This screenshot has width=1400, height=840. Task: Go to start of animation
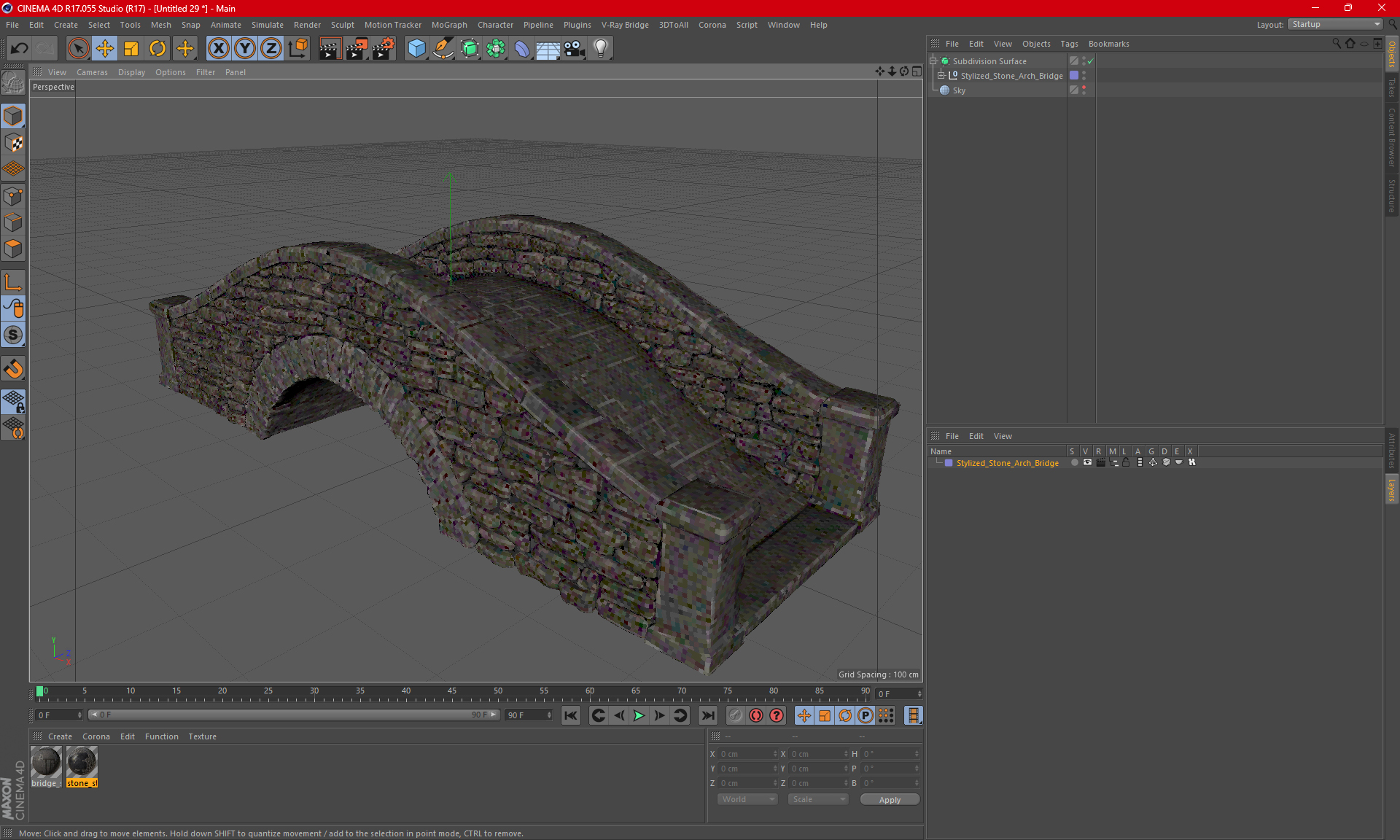click(x=571, y=715)
